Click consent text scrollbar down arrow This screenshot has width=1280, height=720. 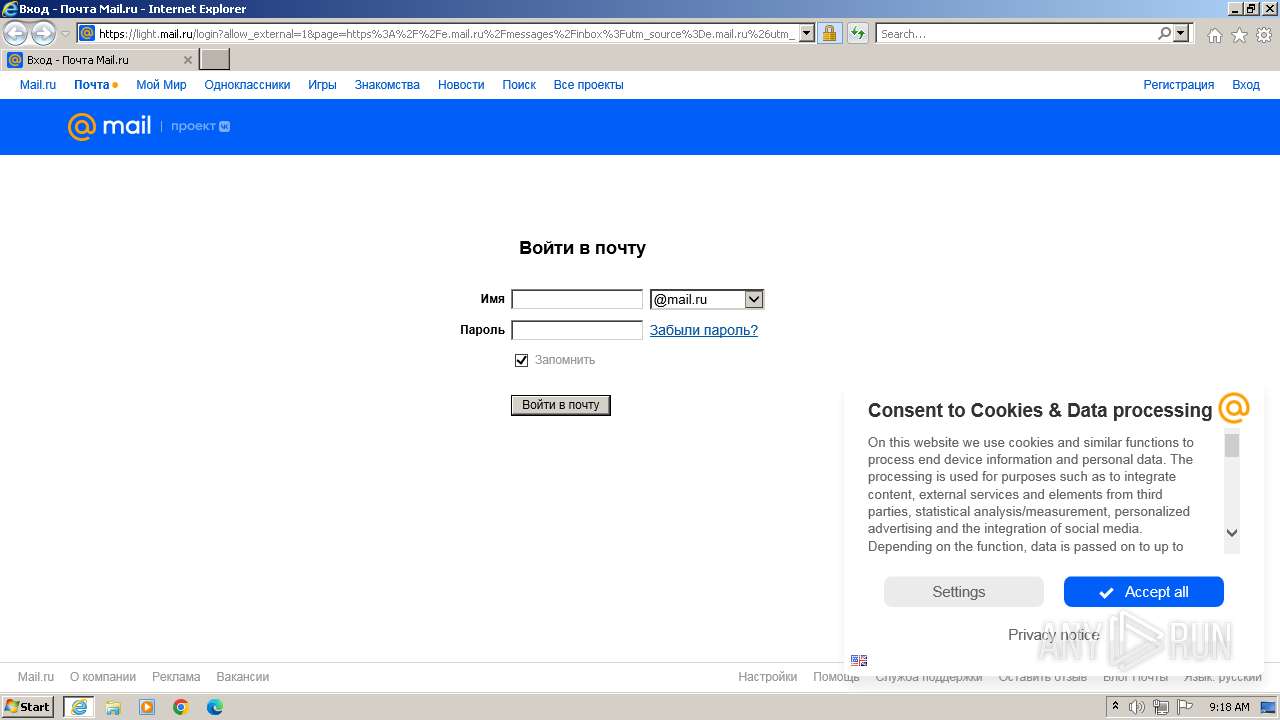[x=1232, y=534]
